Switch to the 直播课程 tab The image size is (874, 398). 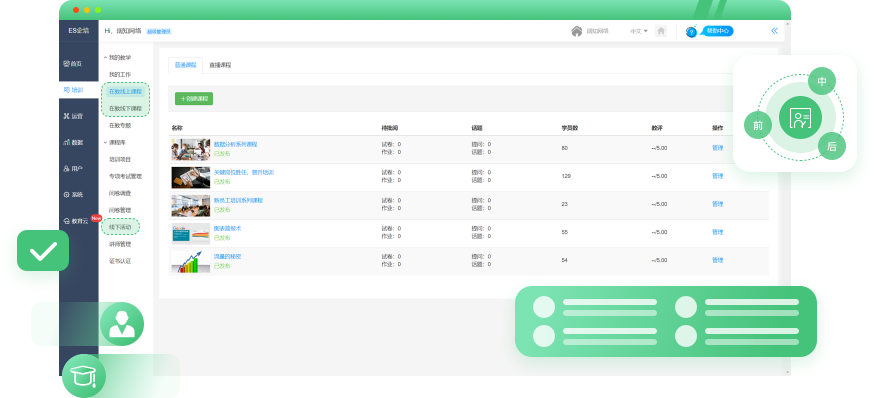[x=220, y=65]
